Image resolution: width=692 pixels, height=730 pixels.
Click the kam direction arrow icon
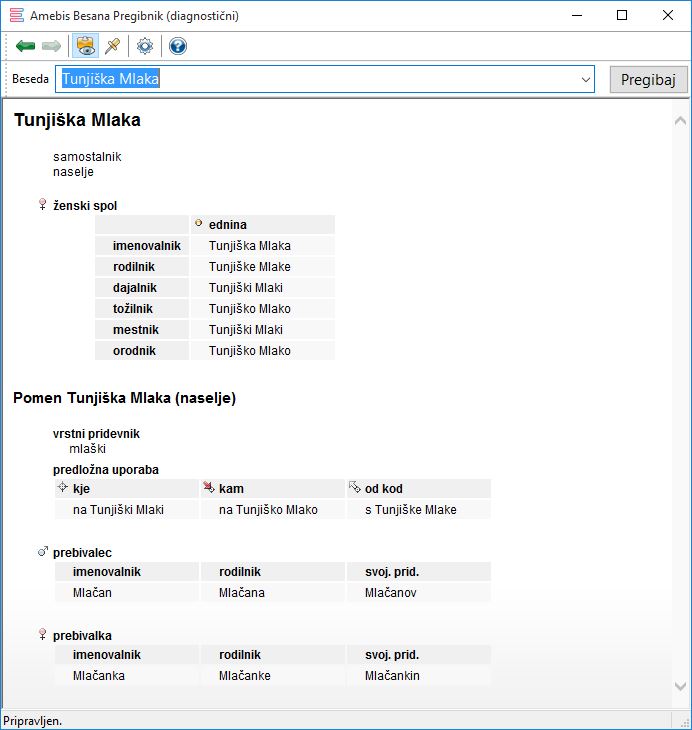point(209,487)
